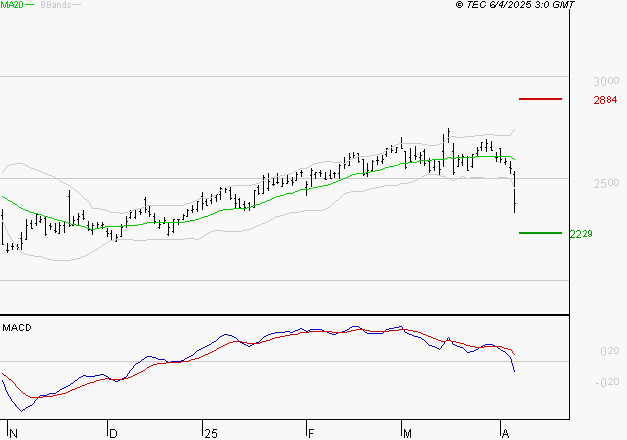Click the TEC copyright timestamp text
627x440 pixels.
(515, 5)
